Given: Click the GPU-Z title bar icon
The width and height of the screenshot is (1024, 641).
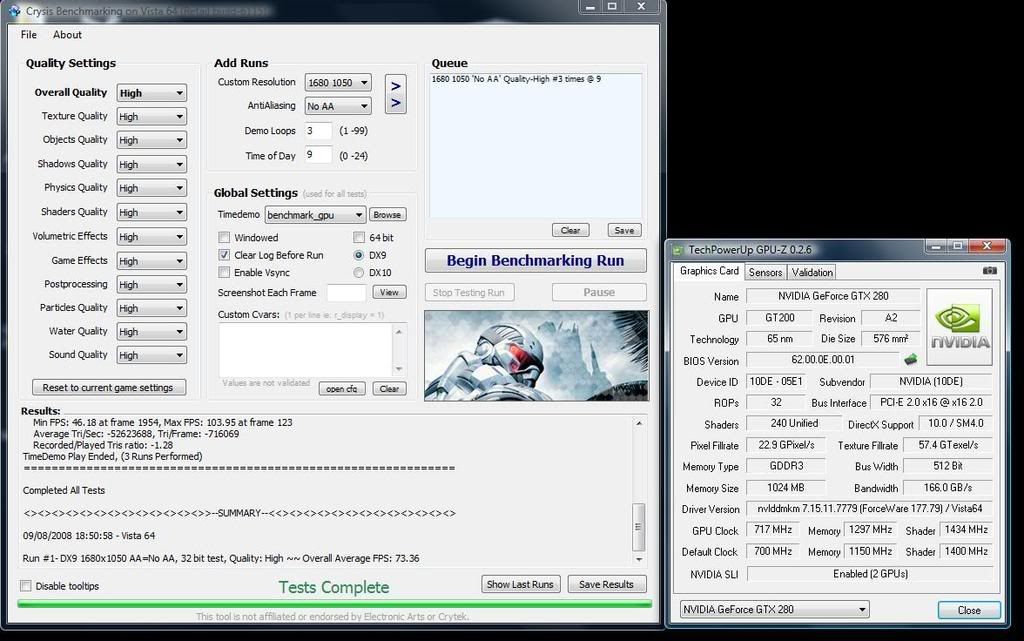Looking at the screenshot, I should (678, 249).
